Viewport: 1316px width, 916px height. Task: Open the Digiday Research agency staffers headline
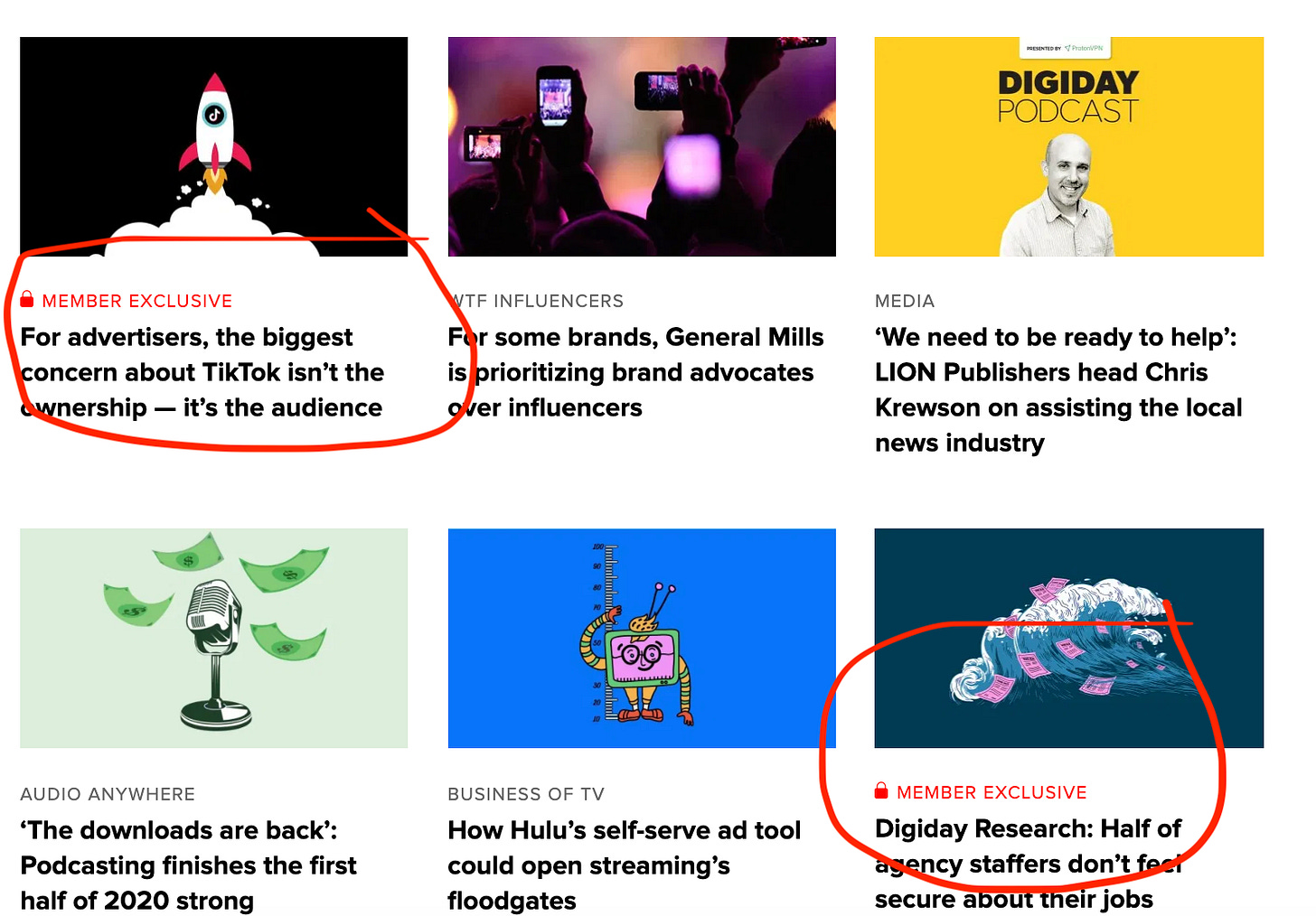coord(1029,864)
